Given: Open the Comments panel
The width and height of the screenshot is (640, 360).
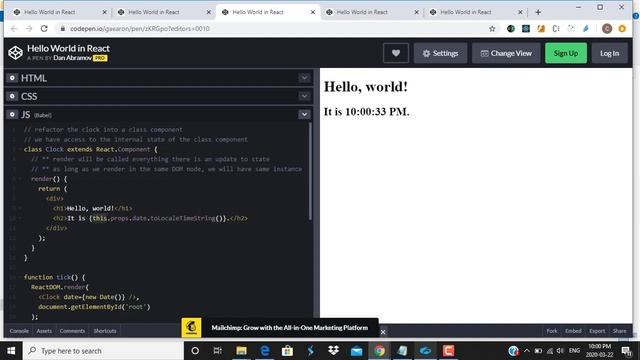Looking at the screenshot, I should (72, 331).
